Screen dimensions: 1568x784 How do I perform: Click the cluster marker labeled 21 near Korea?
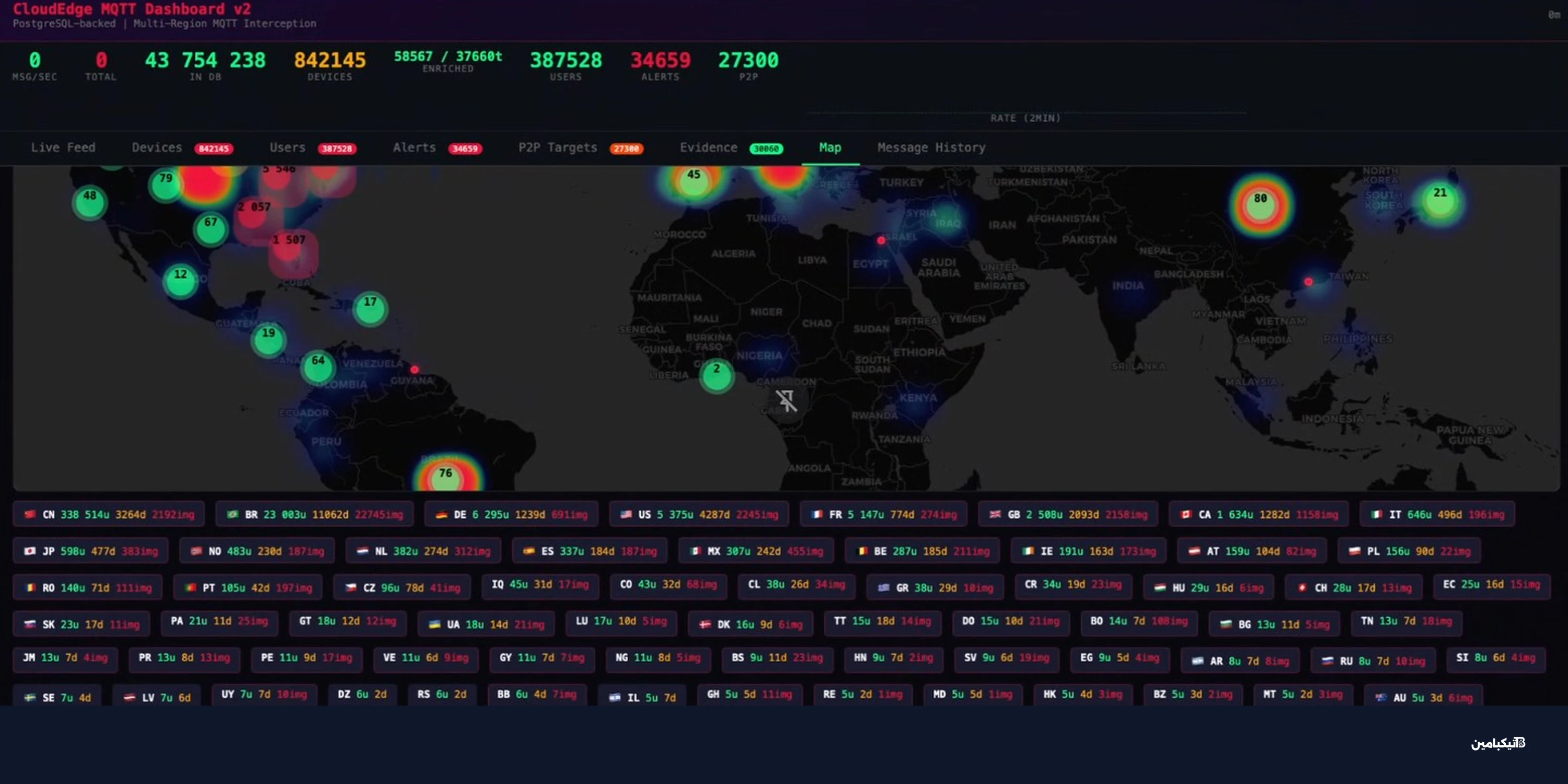(1439, 200)
